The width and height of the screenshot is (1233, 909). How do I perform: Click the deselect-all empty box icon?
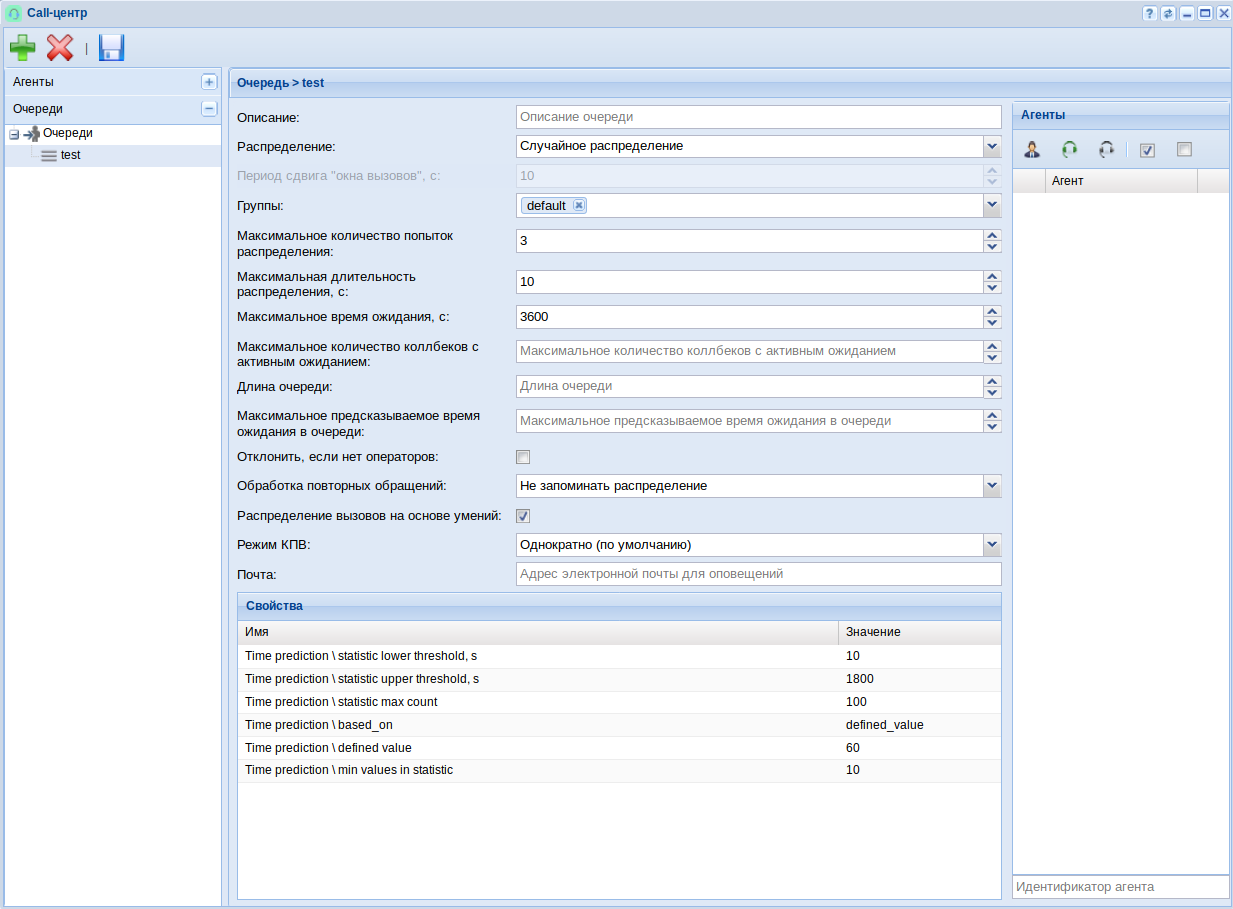coord(1184,149)
